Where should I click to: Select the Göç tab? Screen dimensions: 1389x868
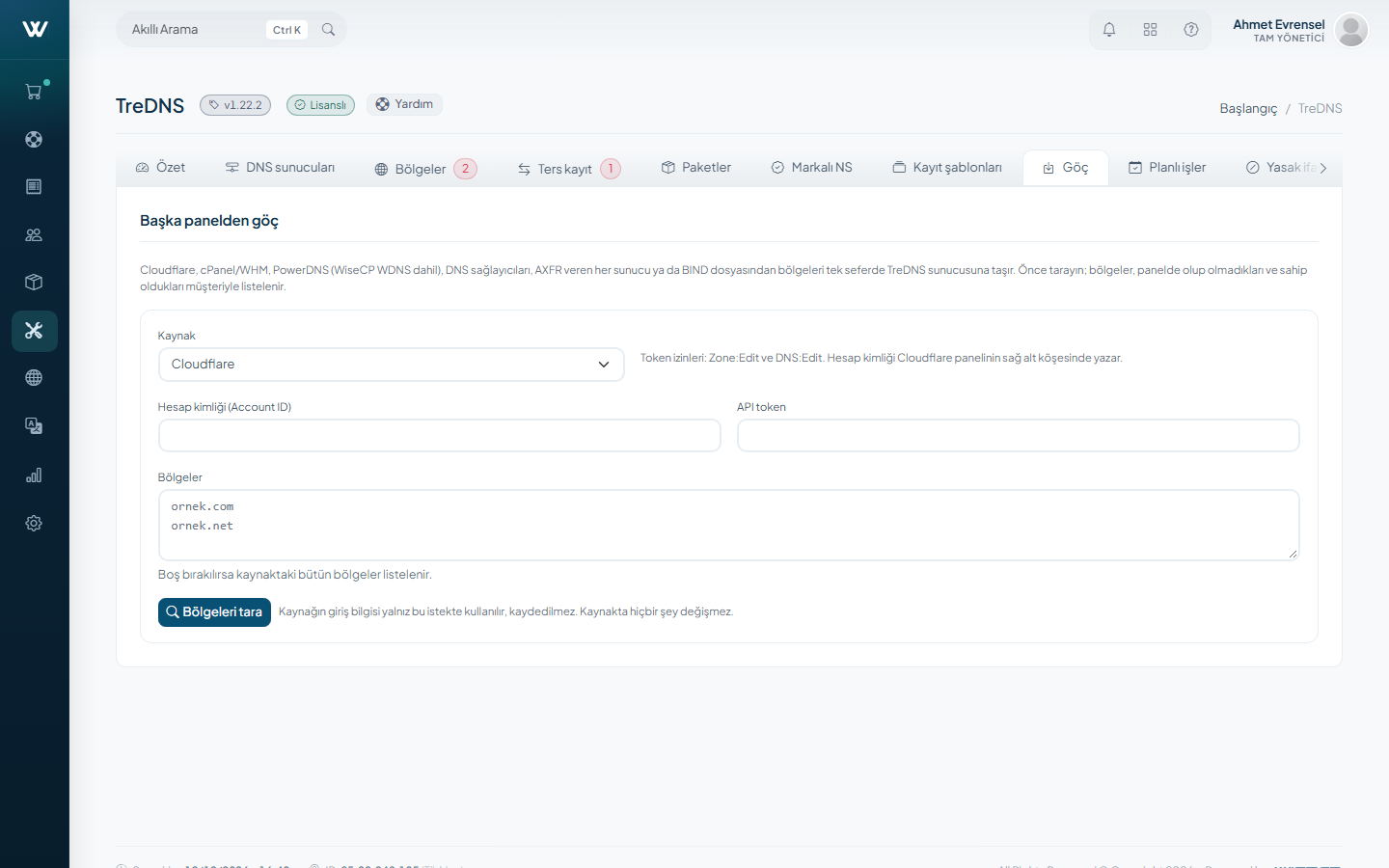[x=1065, y=168]
